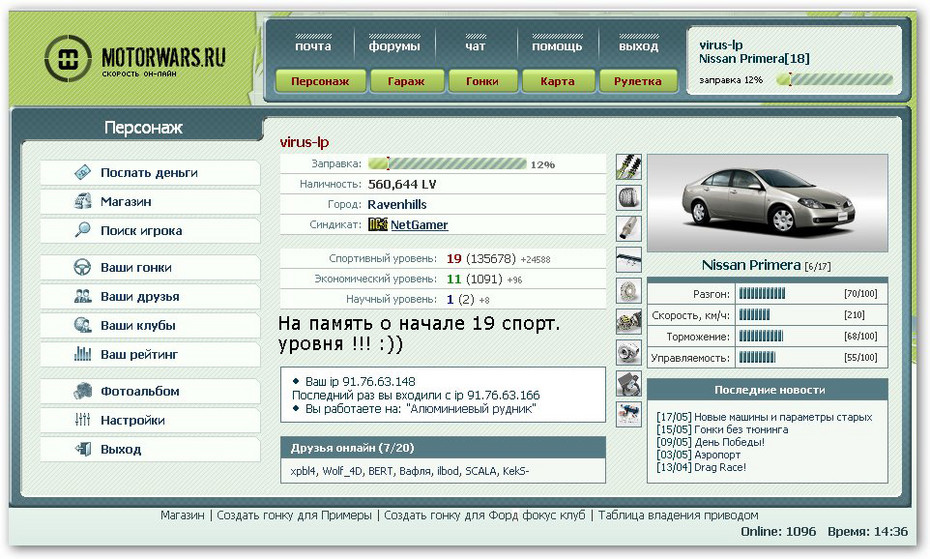Switch to the Карта tab button

click(558, 81)
